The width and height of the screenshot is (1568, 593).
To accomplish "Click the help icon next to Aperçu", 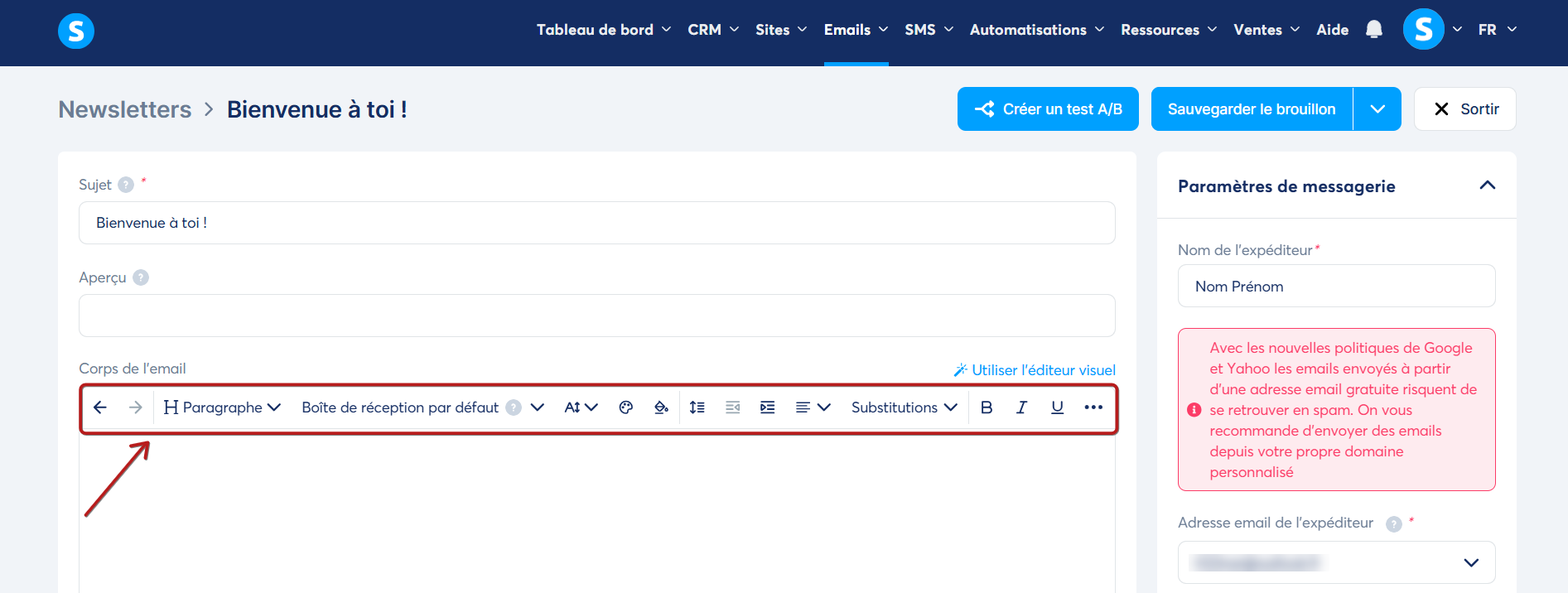I will point(141,277).
